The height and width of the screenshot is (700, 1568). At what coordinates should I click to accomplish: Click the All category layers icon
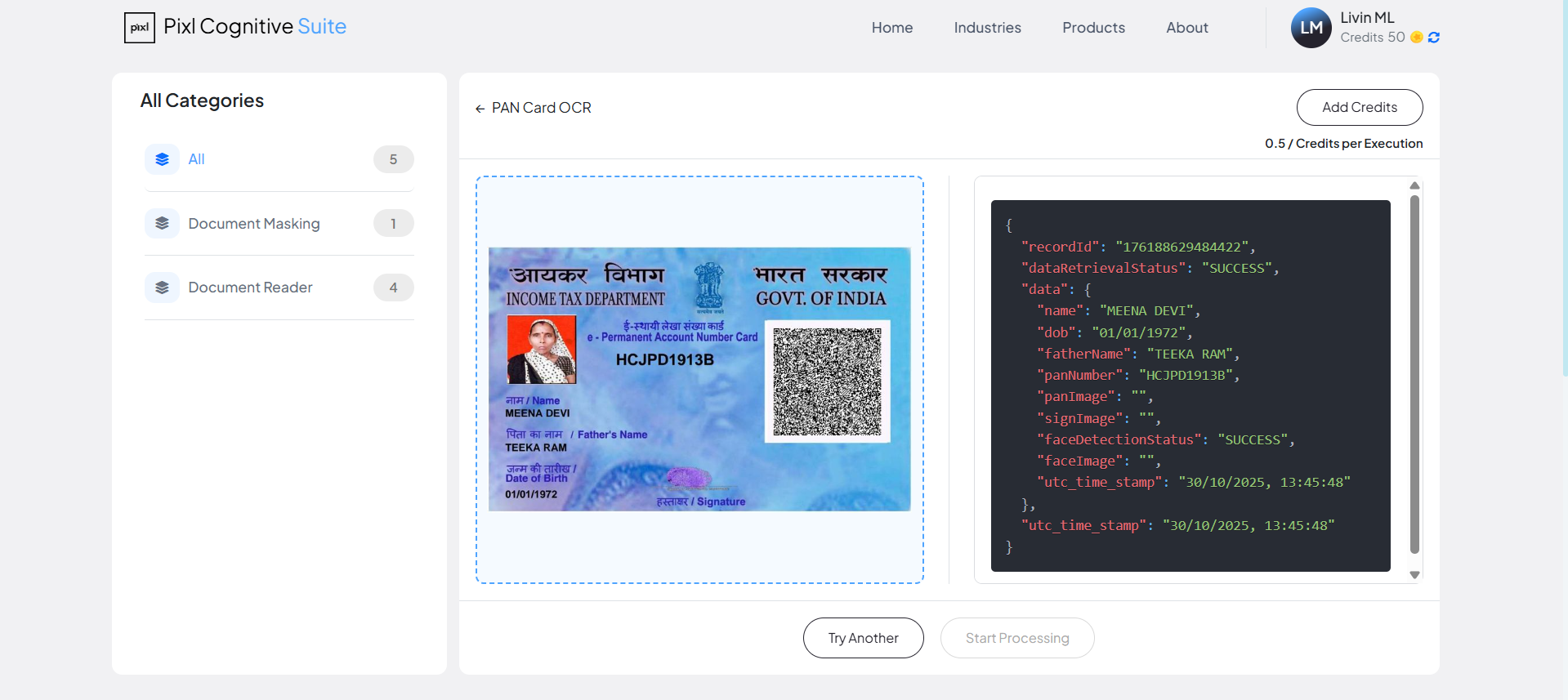click(162, 159)
